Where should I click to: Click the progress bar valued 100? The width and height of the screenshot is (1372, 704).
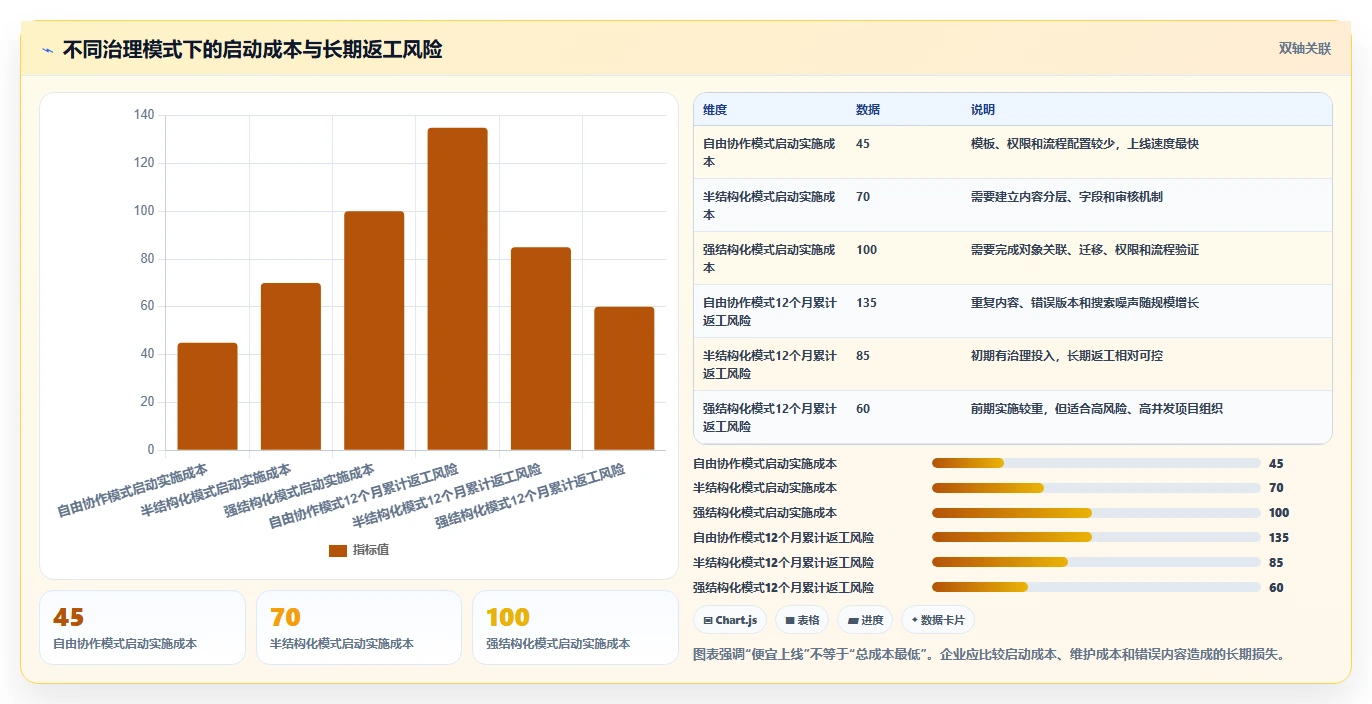tap(1096, 513)
